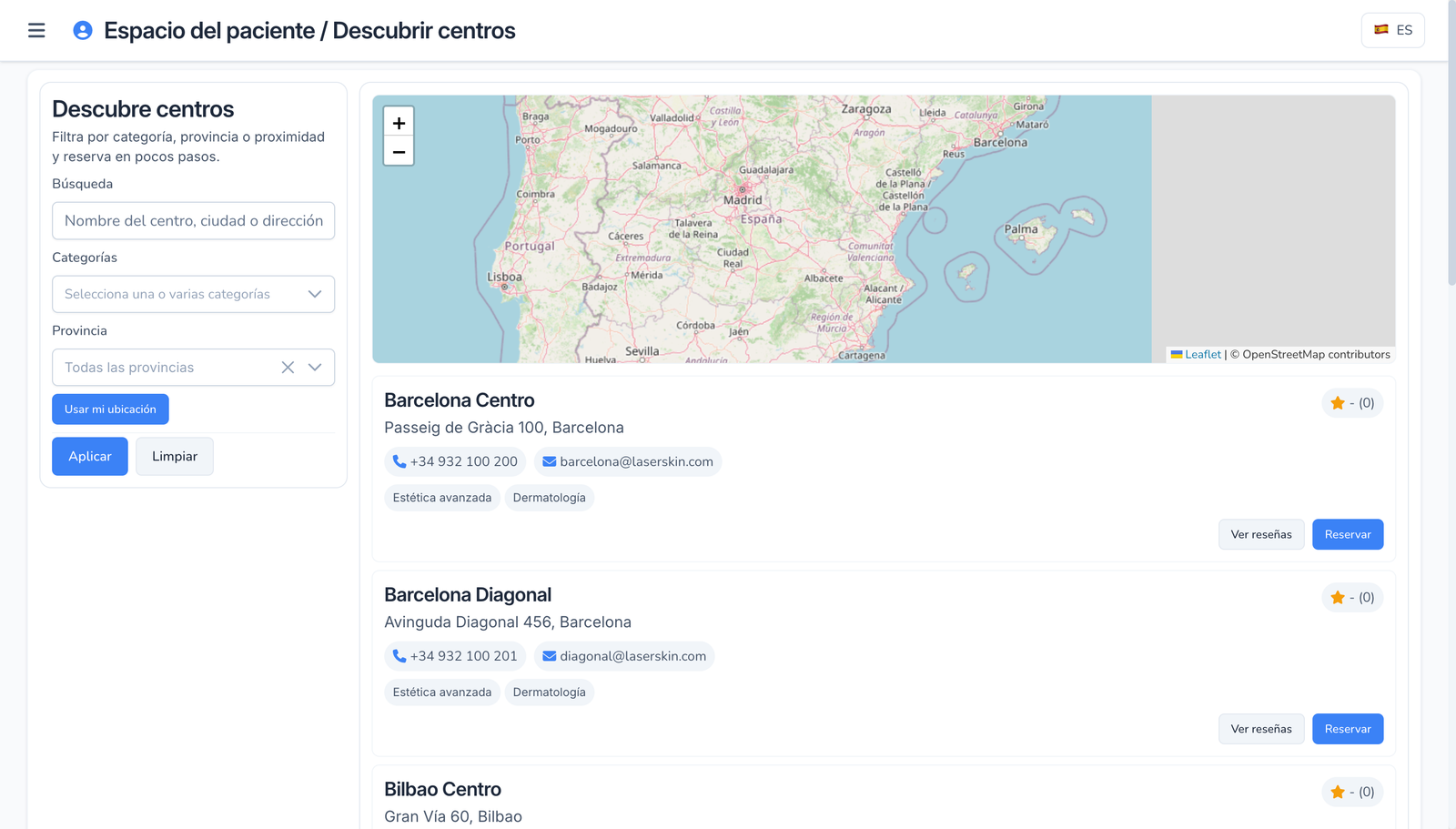Email barcelona@laserskin.com
Screen dimensions: 1456x829
[x=628, y=462]
